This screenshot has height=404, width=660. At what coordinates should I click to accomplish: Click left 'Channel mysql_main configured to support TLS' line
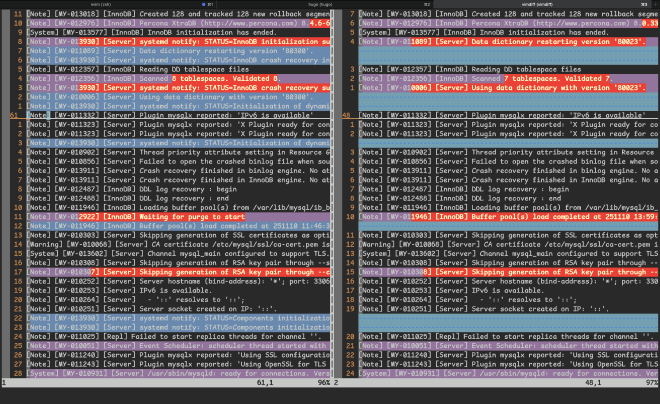(178, 254)
